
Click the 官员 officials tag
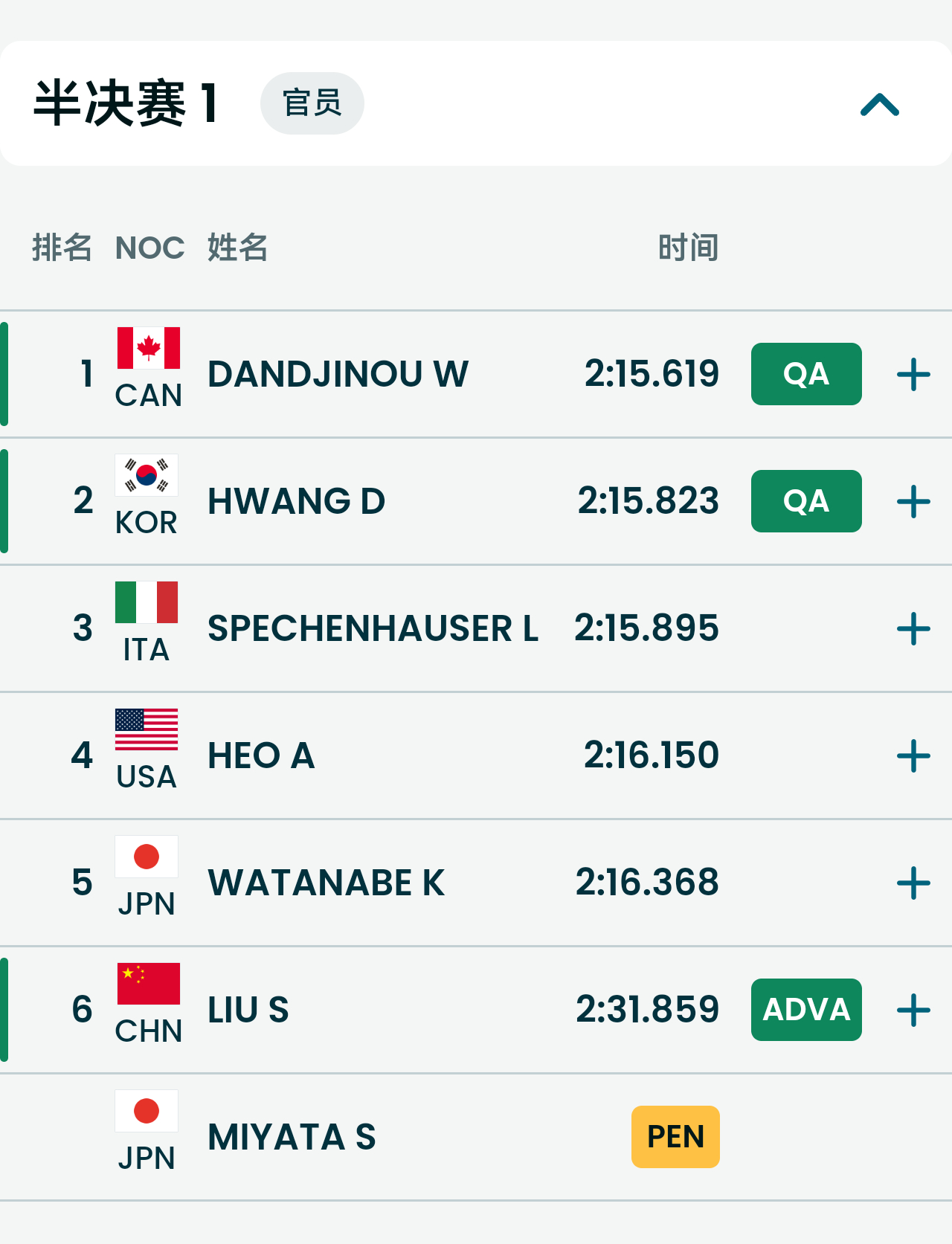coord(312,103)
